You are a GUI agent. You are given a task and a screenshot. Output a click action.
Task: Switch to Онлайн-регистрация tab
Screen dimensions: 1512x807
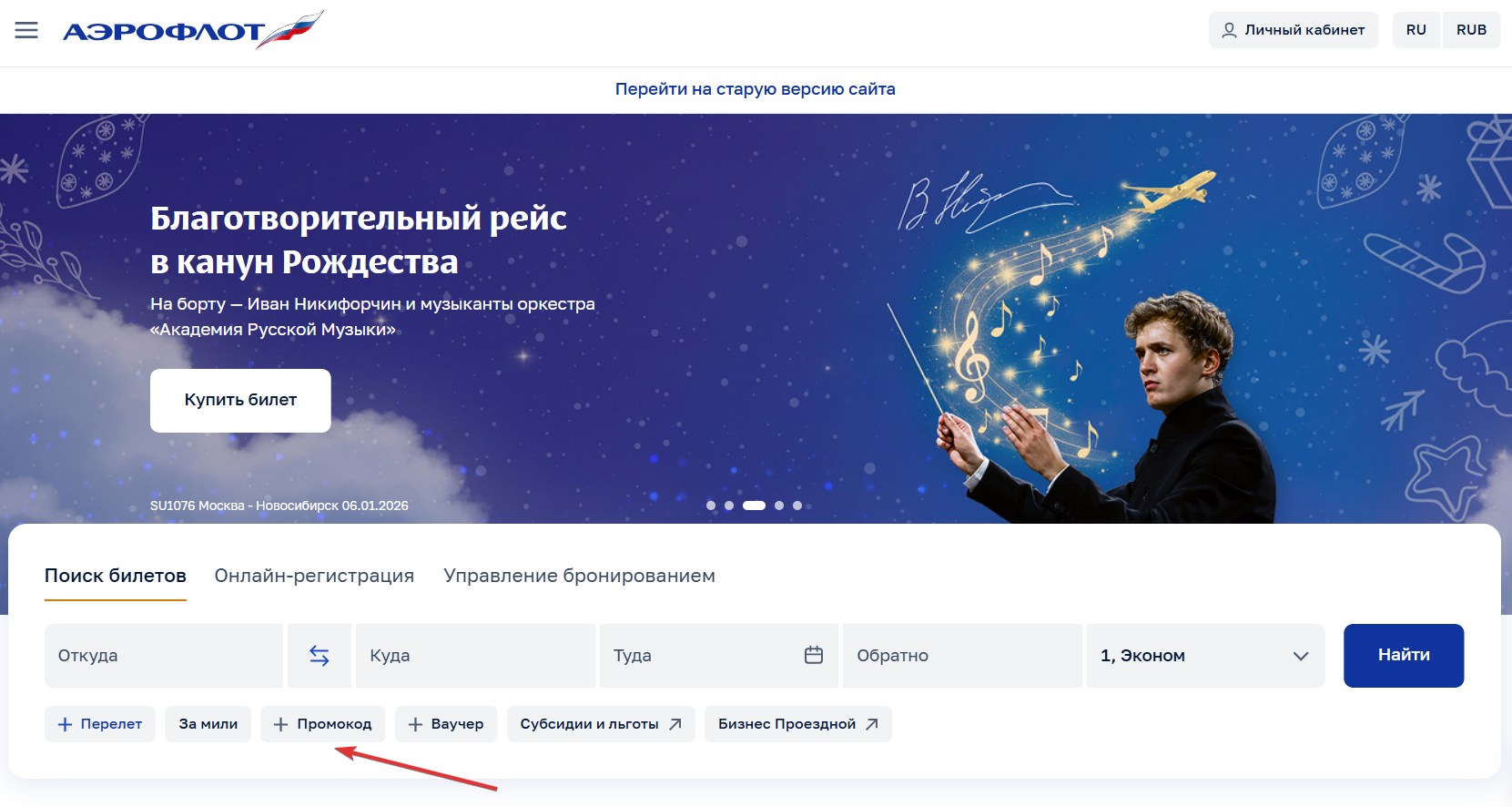[x=314, y=576]
